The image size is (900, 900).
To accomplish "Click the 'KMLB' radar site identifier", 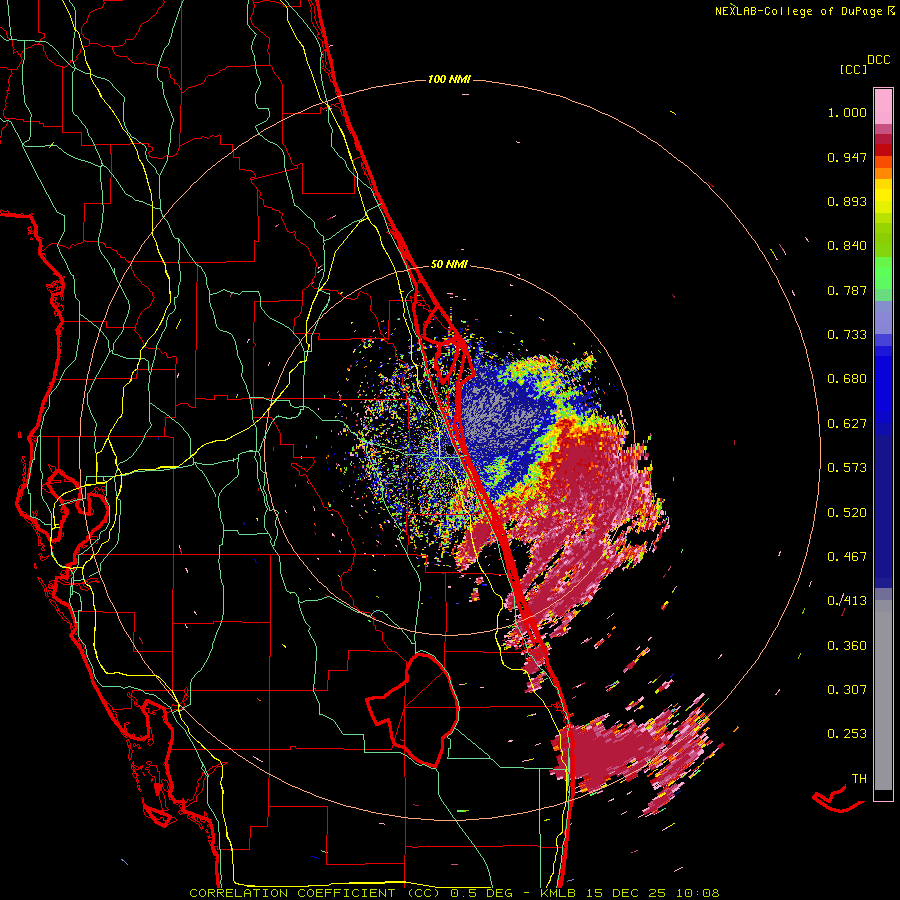I will (x=560, y=893).
